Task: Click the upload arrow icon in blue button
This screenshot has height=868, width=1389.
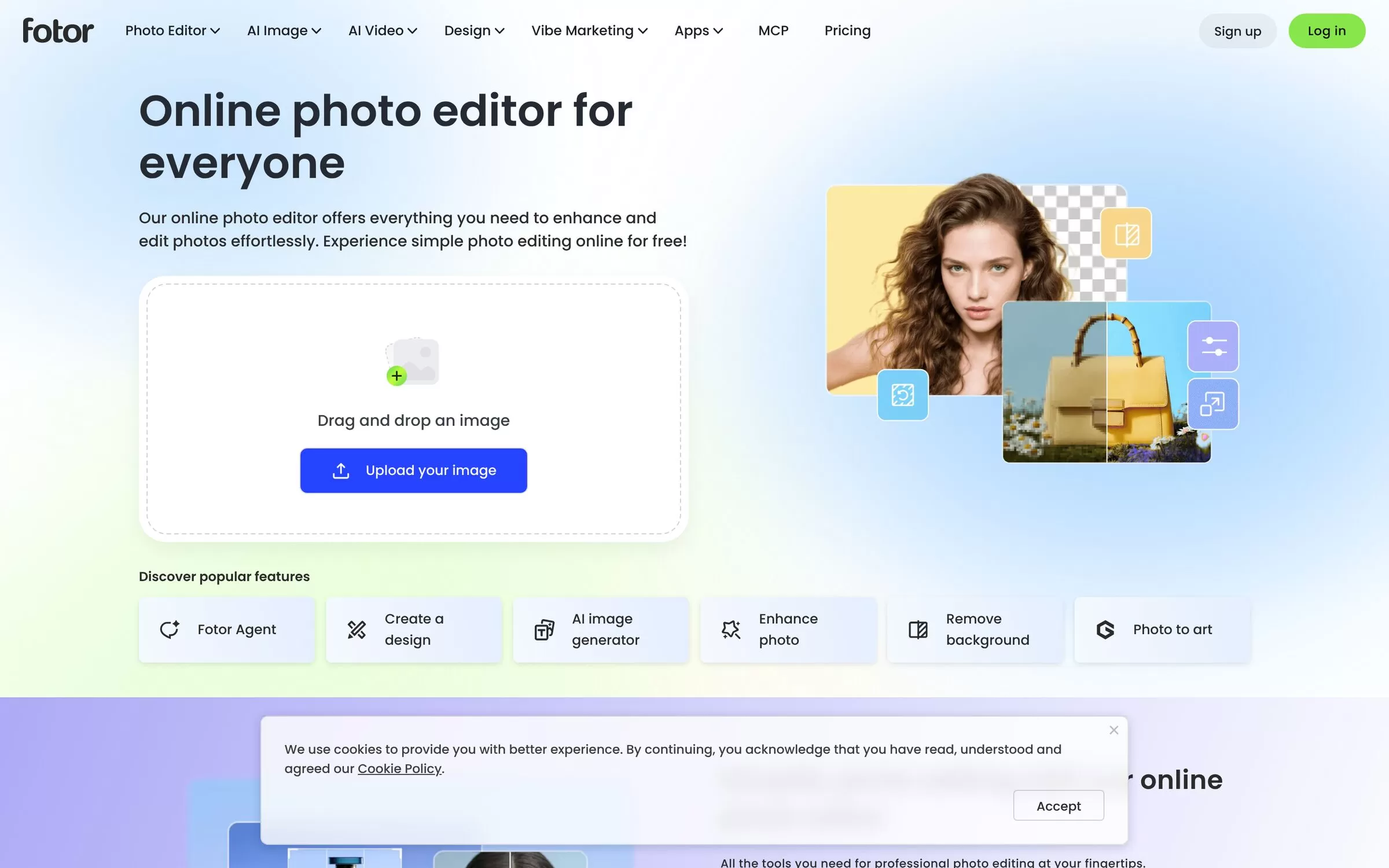Action: pyautogui.click(x=341, y=470)
